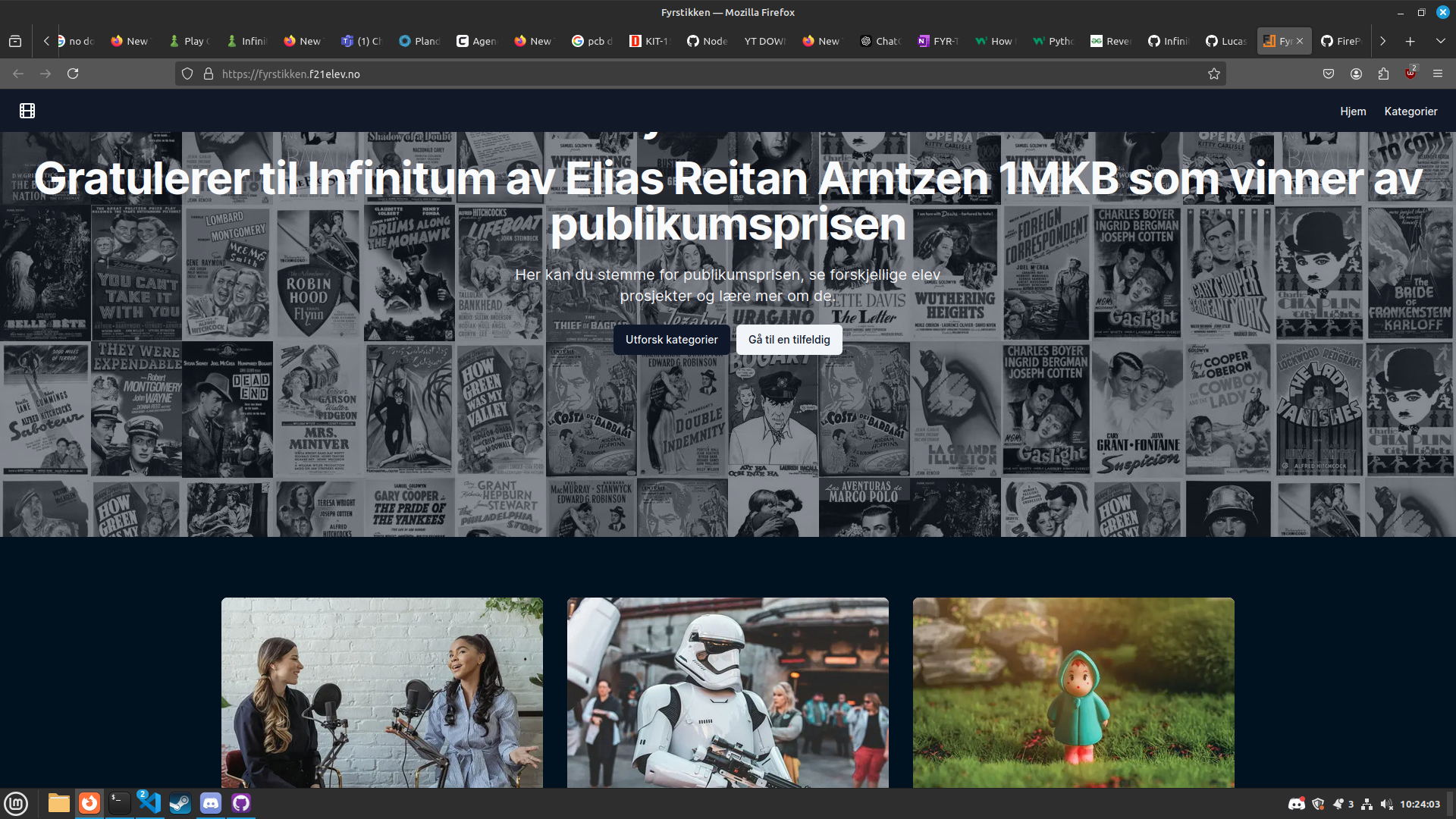Switch to the 'How' W3Schools tab

point(996,41)
